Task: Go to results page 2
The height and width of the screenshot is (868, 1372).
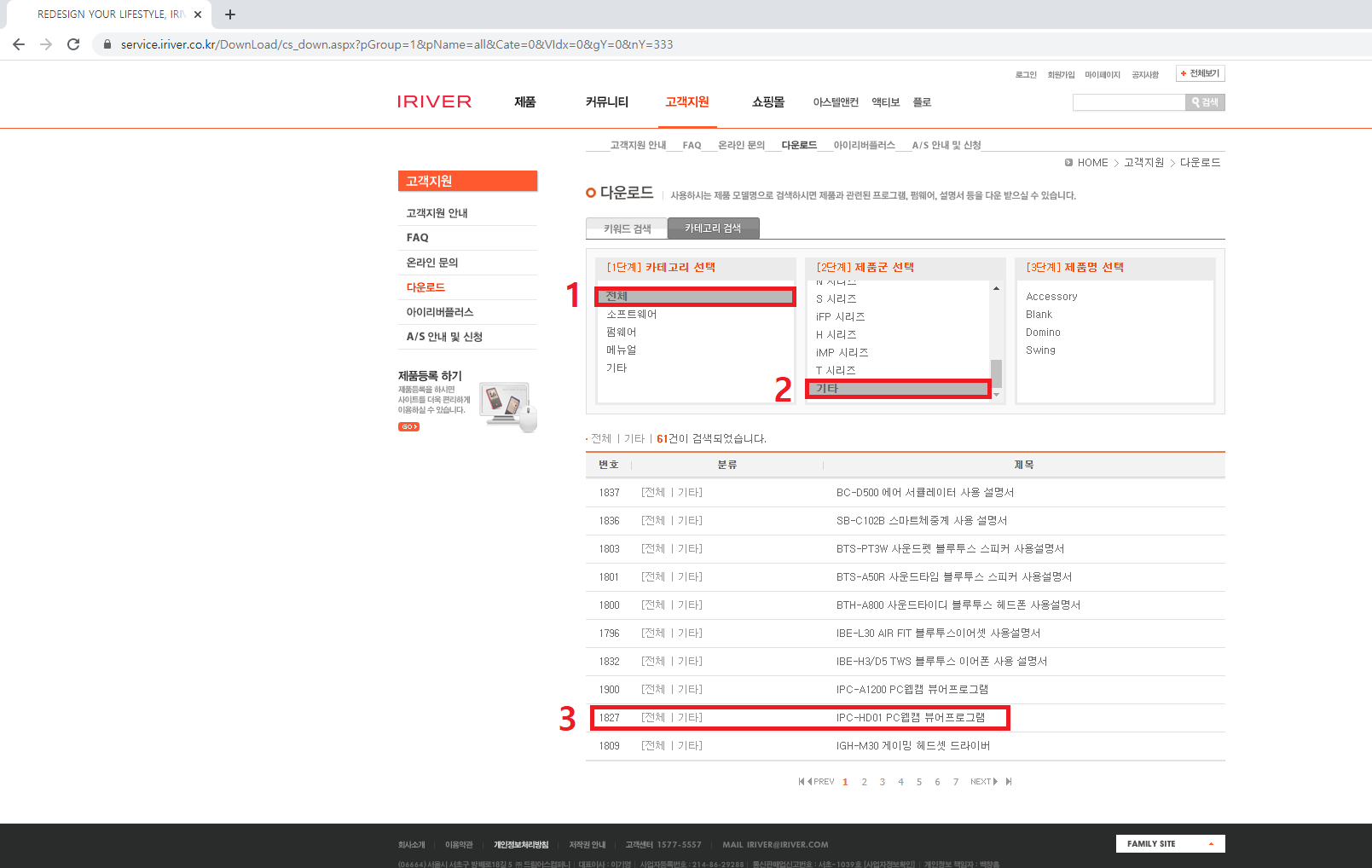Action: (864, 782)
